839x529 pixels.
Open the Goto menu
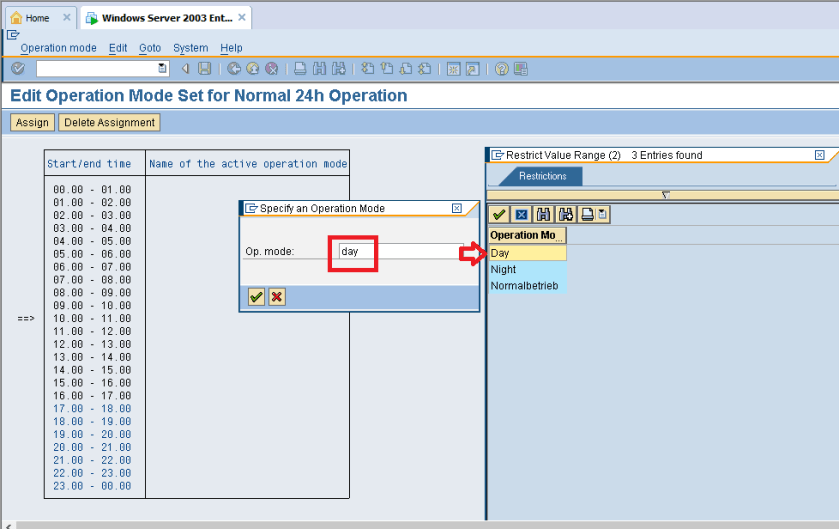coord(150,48)
